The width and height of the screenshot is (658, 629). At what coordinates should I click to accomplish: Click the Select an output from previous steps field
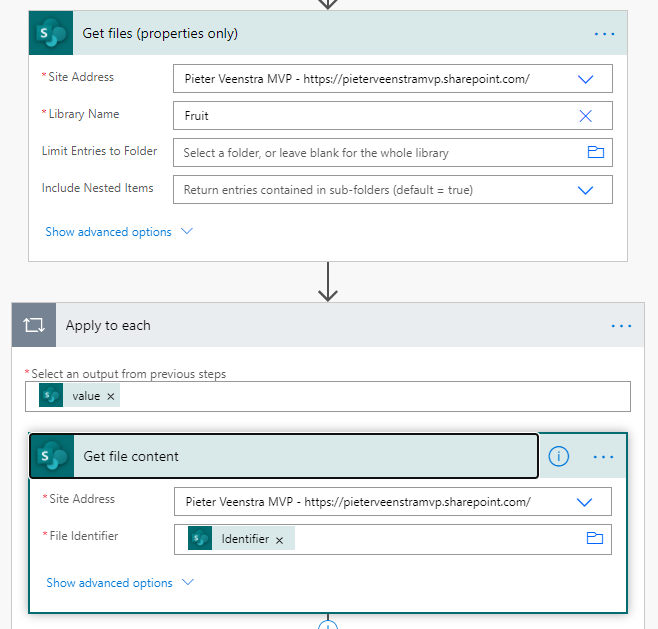(x=328, y=397)
